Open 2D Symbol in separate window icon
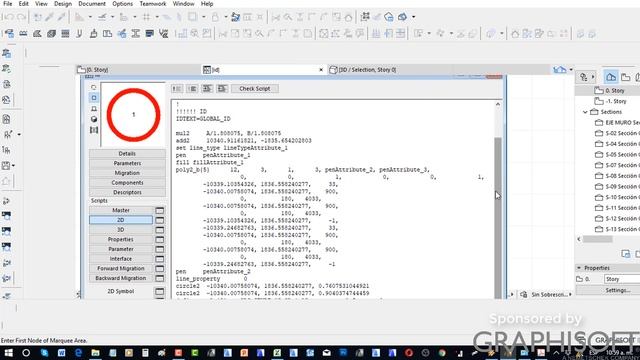This screenshot has height=360, width=640. 160,291
